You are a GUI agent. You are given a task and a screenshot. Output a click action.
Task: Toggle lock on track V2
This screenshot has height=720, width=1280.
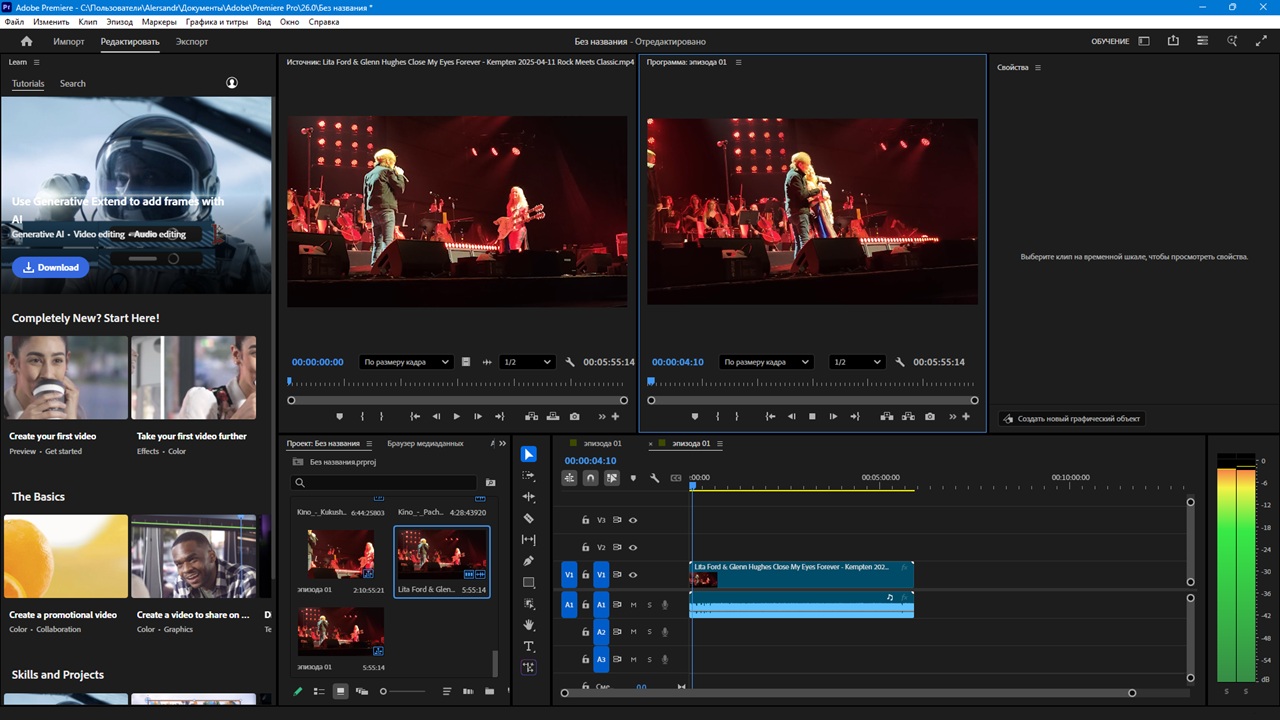click(x=586, y=548)
